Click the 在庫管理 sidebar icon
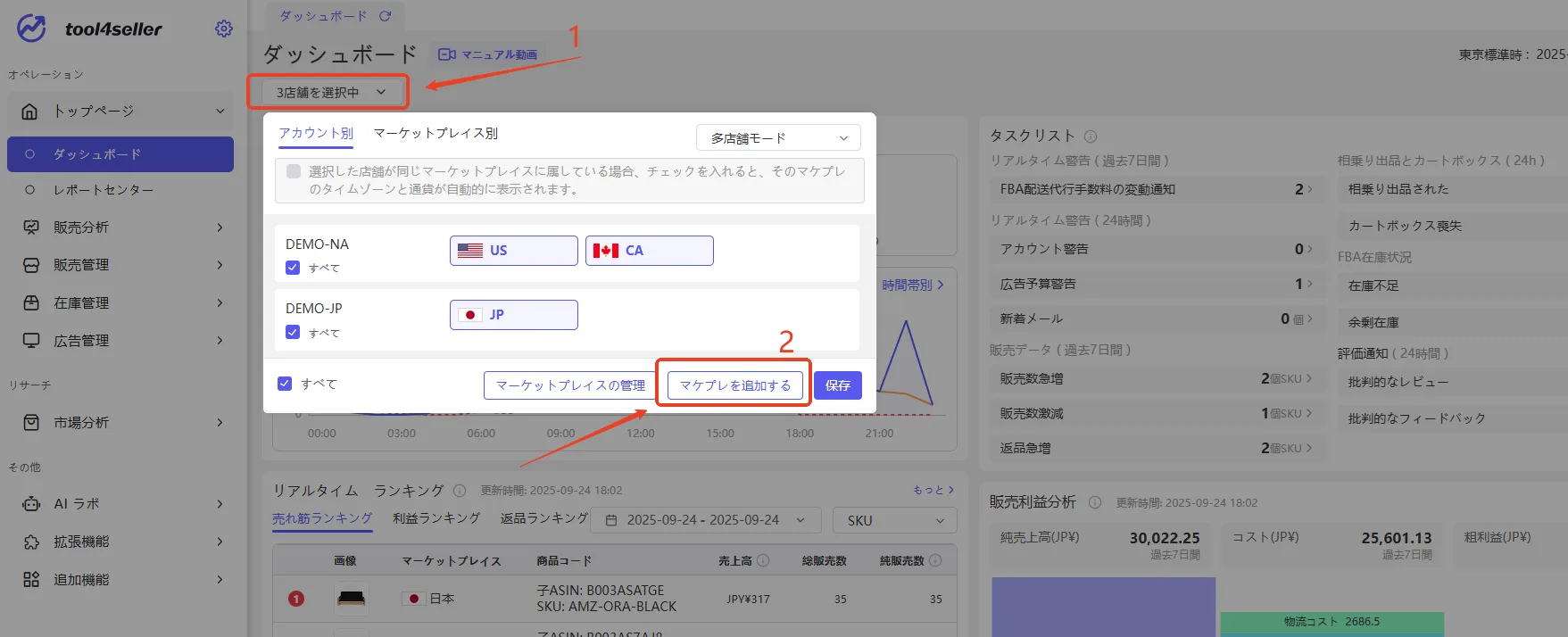 pyautogui.click(x=31, y=303)
